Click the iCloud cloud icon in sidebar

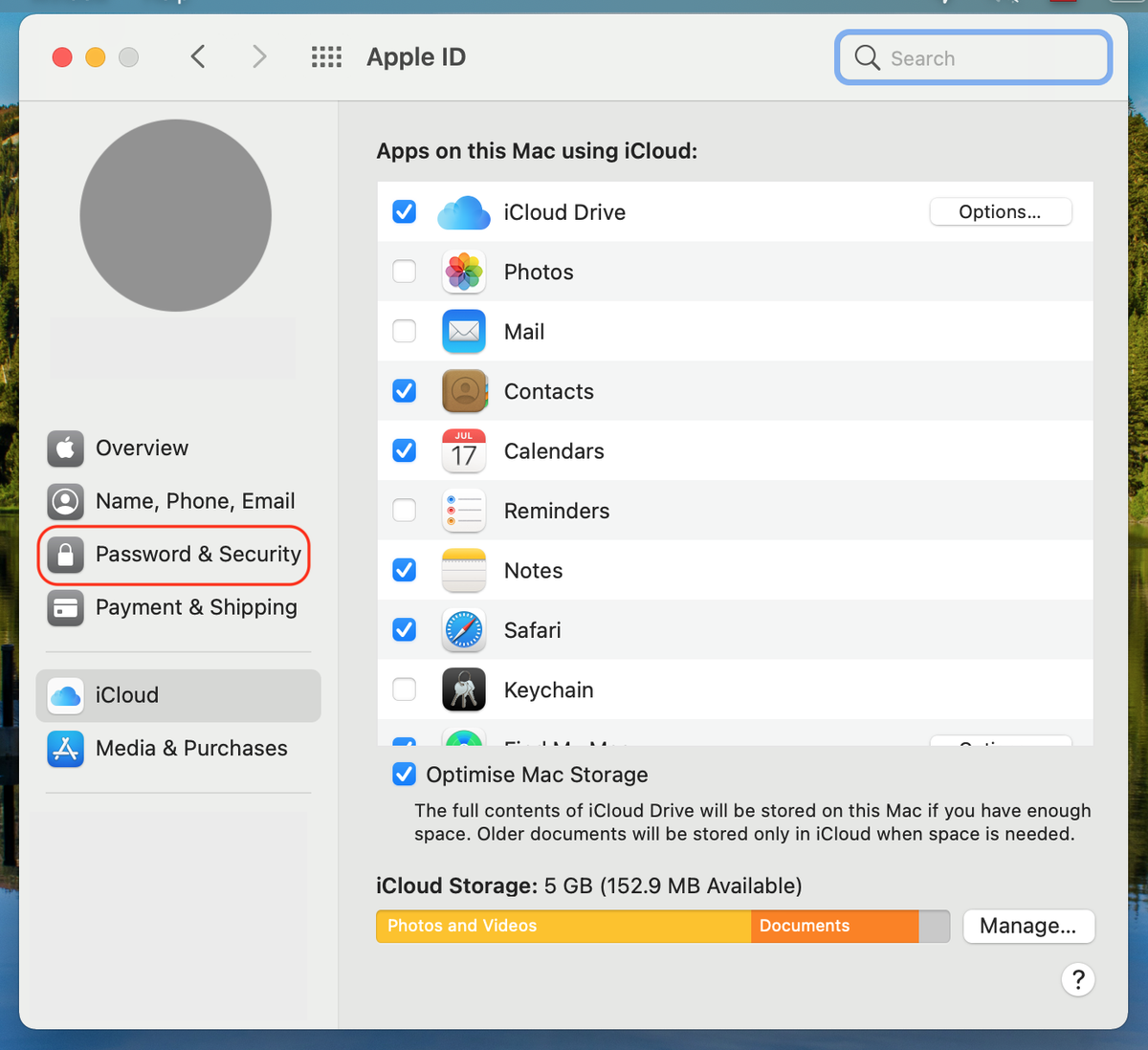click(x=65, y=695)
